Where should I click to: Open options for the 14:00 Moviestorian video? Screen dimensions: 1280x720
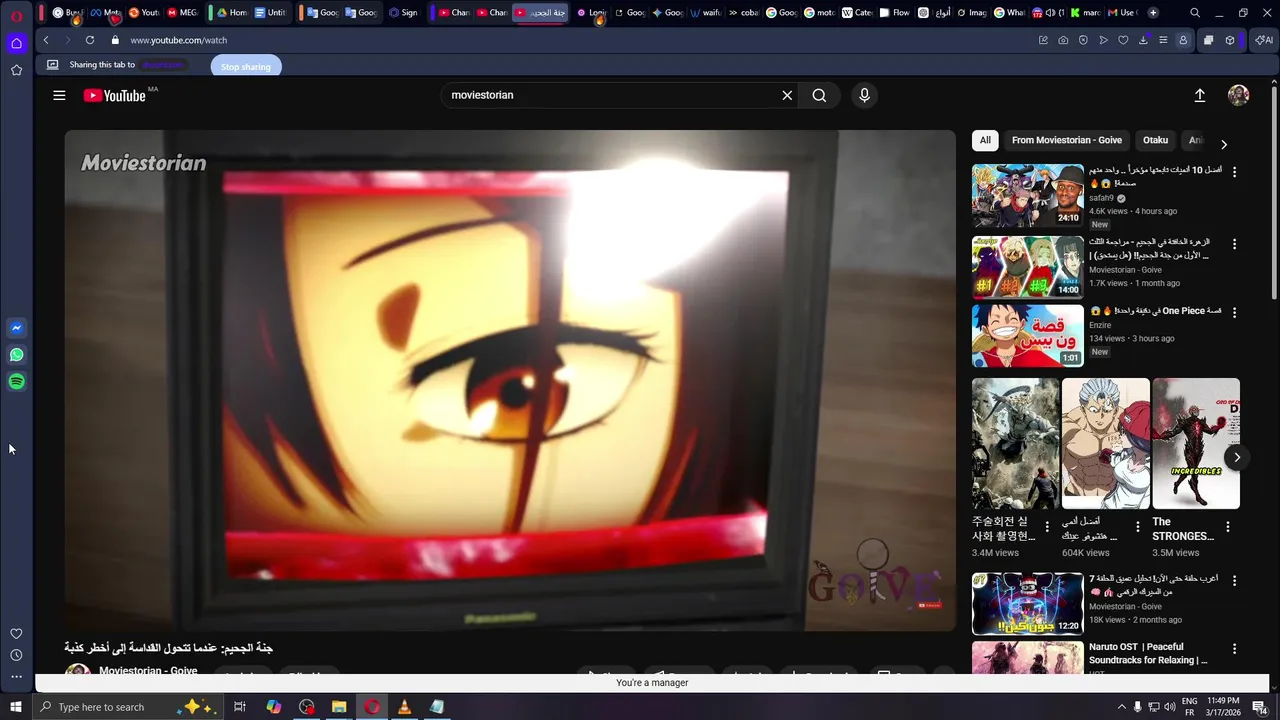(x=1234, y=244)
